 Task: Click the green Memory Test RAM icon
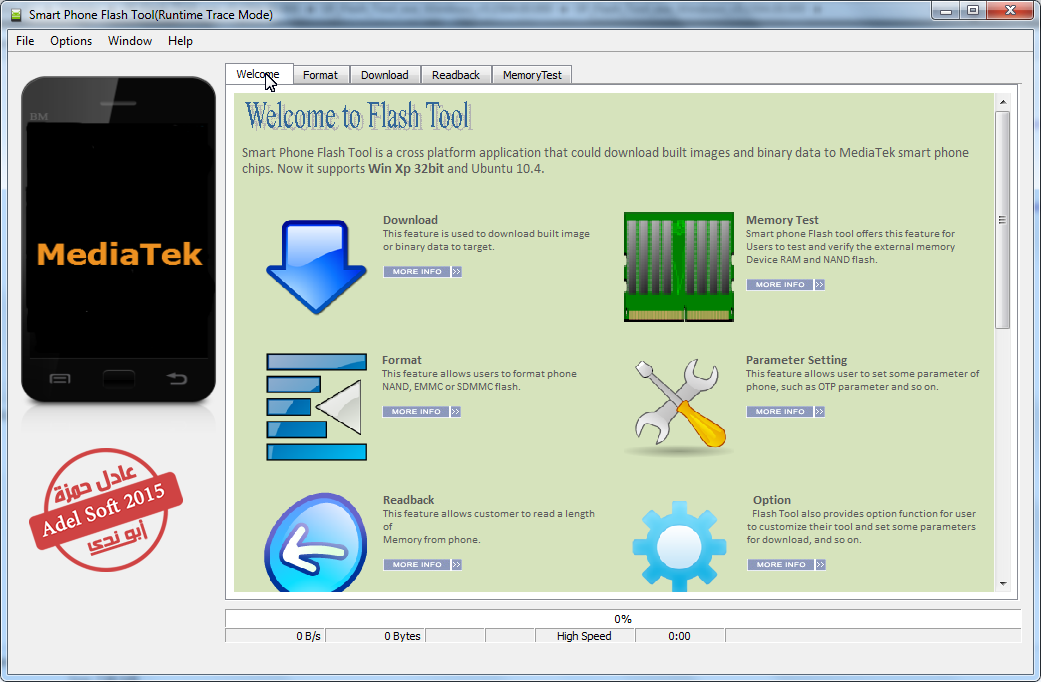pyautogui.click(x=679, y=267)
